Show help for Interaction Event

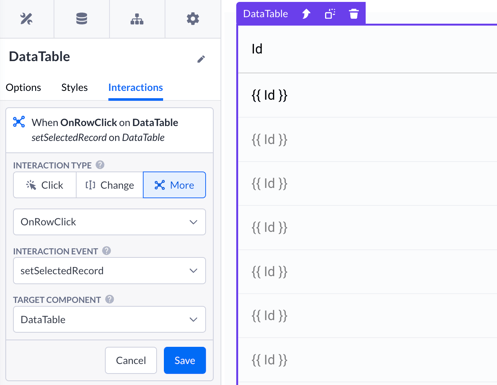click(x=106, y=251)
